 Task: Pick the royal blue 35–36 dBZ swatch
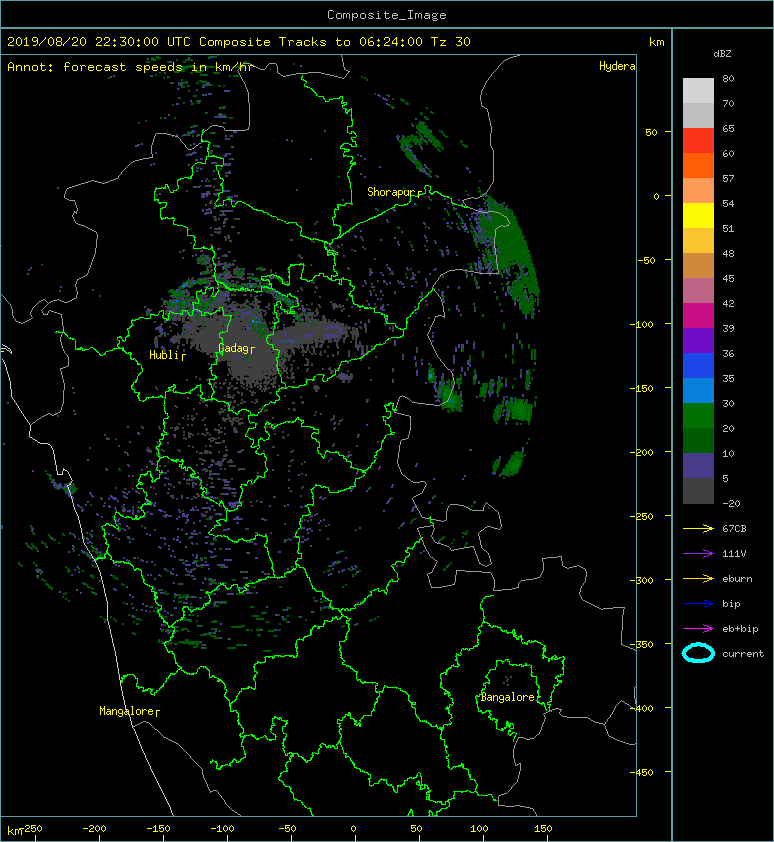click(x=698, y=366)
